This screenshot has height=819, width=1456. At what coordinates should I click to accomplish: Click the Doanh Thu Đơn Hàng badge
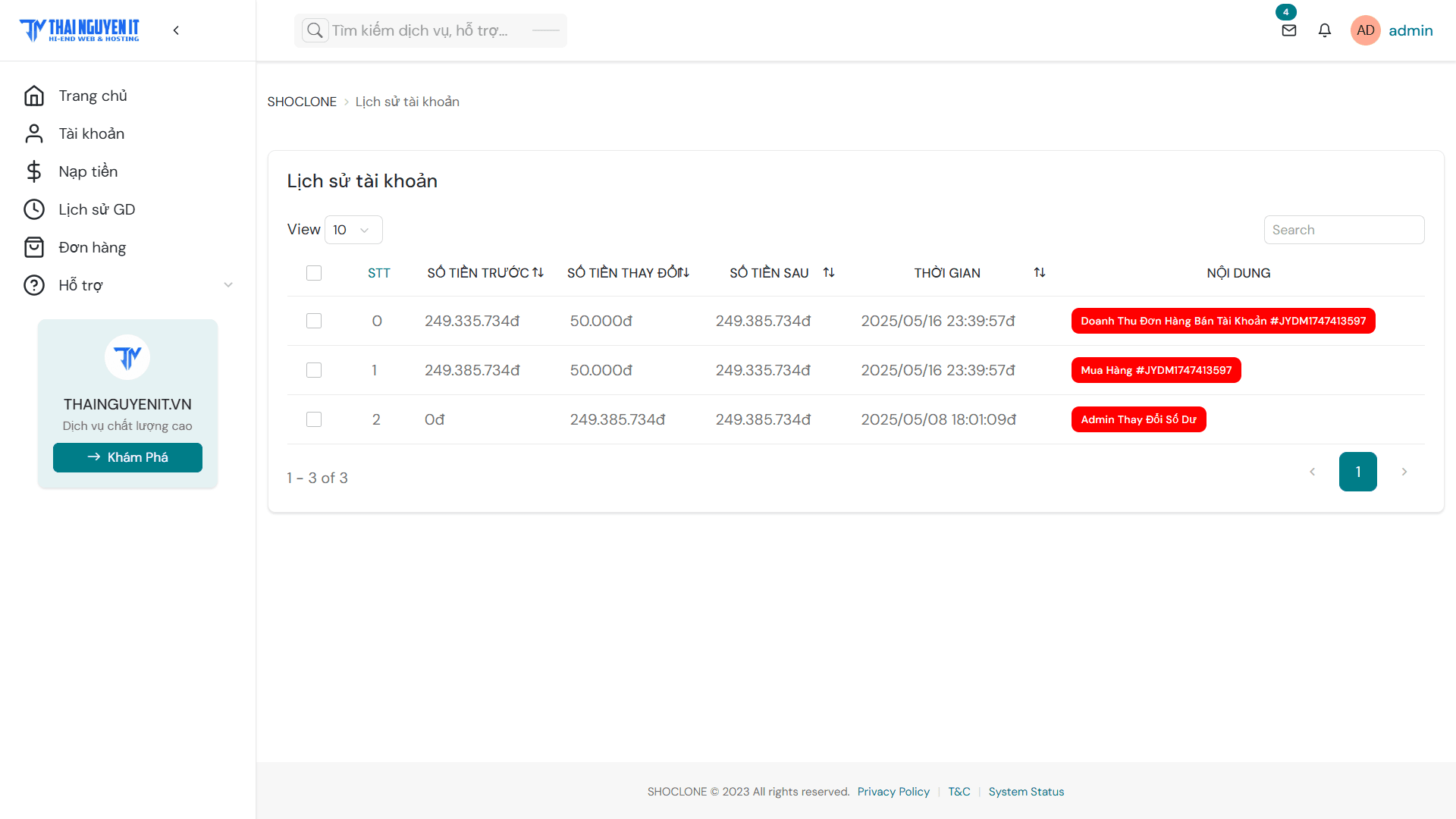click(1223, 321)
